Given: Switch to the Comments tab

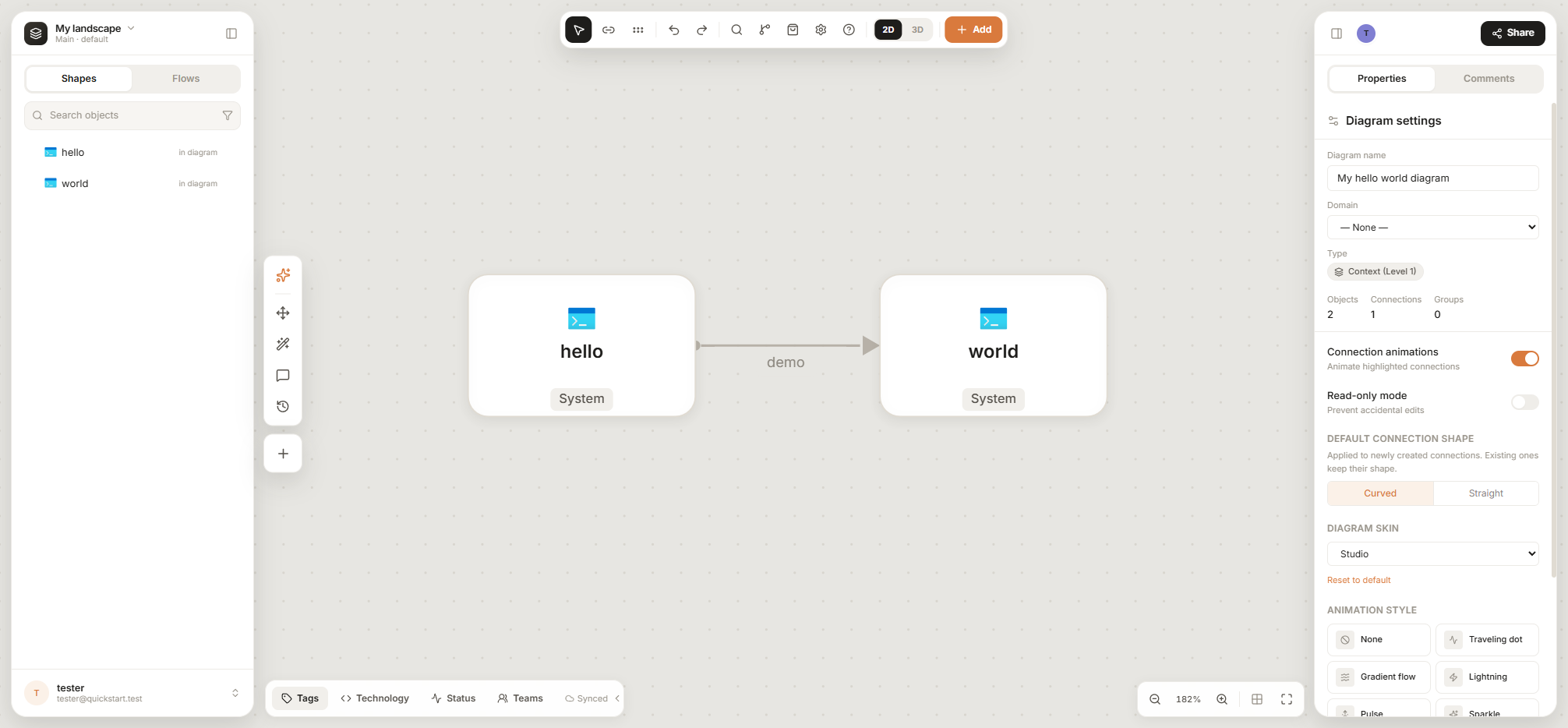Looking at the screenshot, I should click(1489, 79).
